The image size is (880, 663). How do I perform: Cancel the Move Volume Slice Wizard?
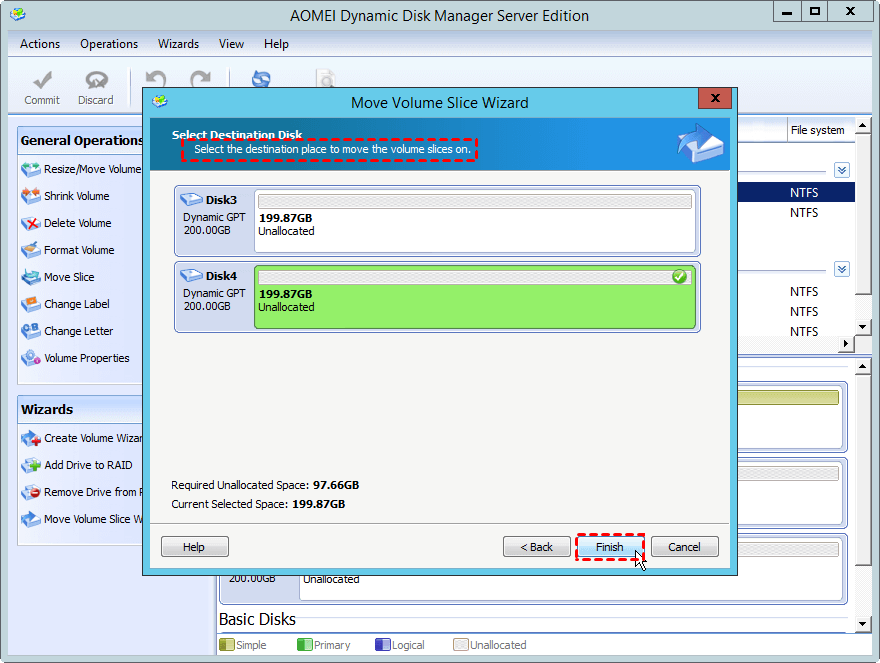[685, 547]
